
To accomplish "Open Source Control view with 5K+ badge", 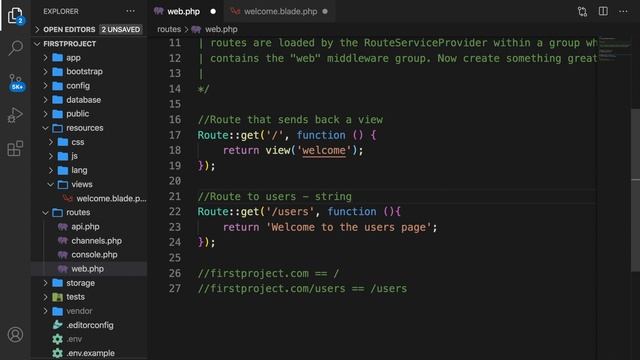I will (x=16, y=82).
